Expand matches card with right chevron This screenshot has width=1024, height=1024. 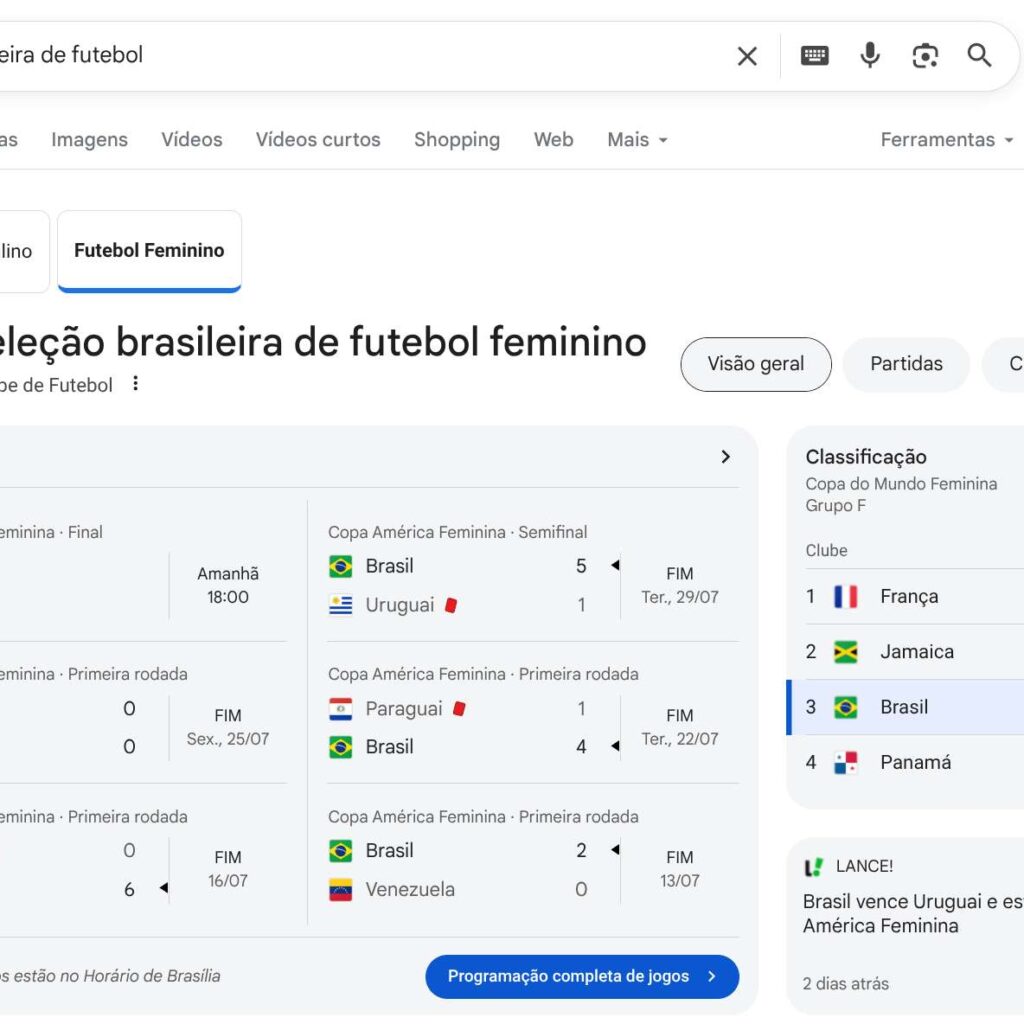(725, 457)
